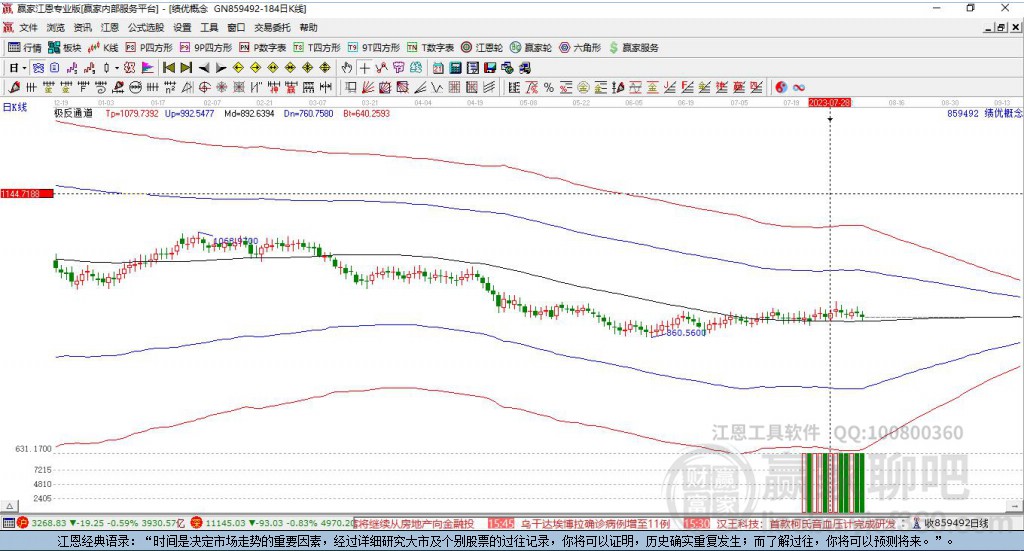Image resolution: width=1024 pixels, height=551 pixels.
Task: Click the 行情 quotes button
Action: coord(24,48)
